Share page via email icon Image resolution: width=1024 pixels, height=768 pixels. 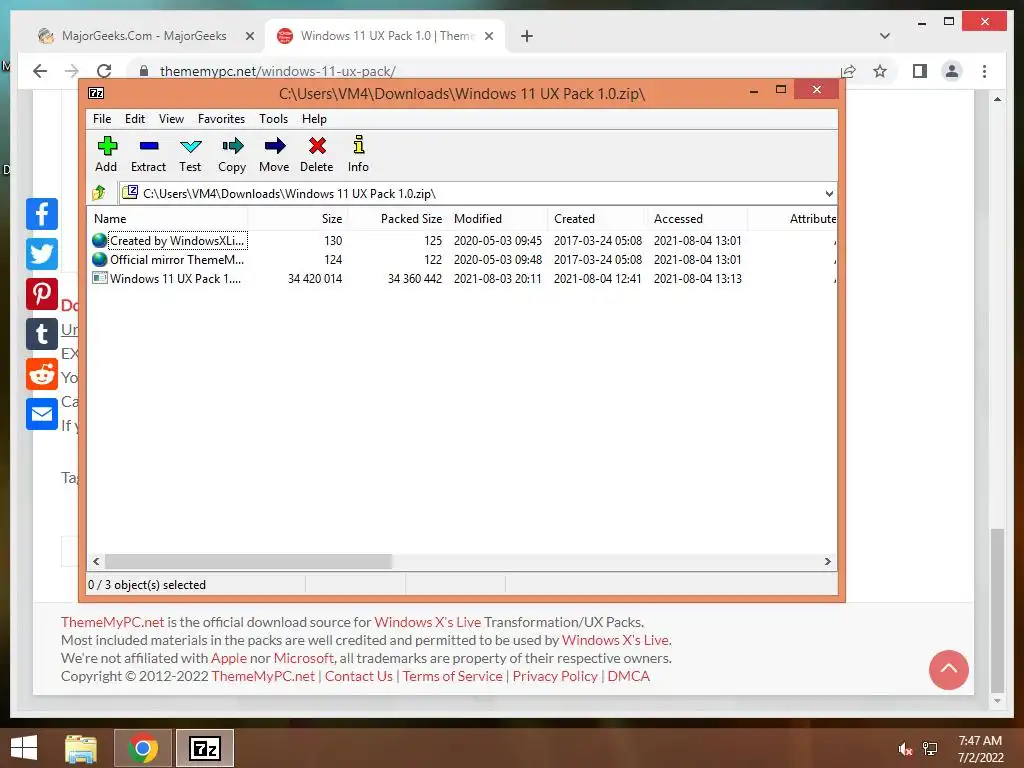(42, 413)
